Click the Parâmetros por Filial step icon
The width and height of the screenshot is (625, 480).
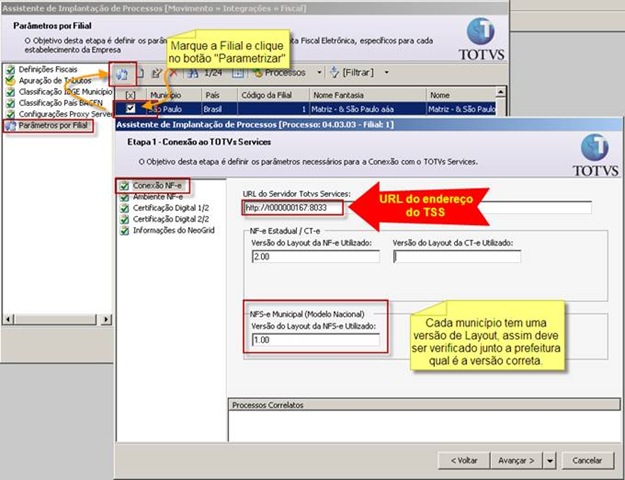click(x=10, y=126)
